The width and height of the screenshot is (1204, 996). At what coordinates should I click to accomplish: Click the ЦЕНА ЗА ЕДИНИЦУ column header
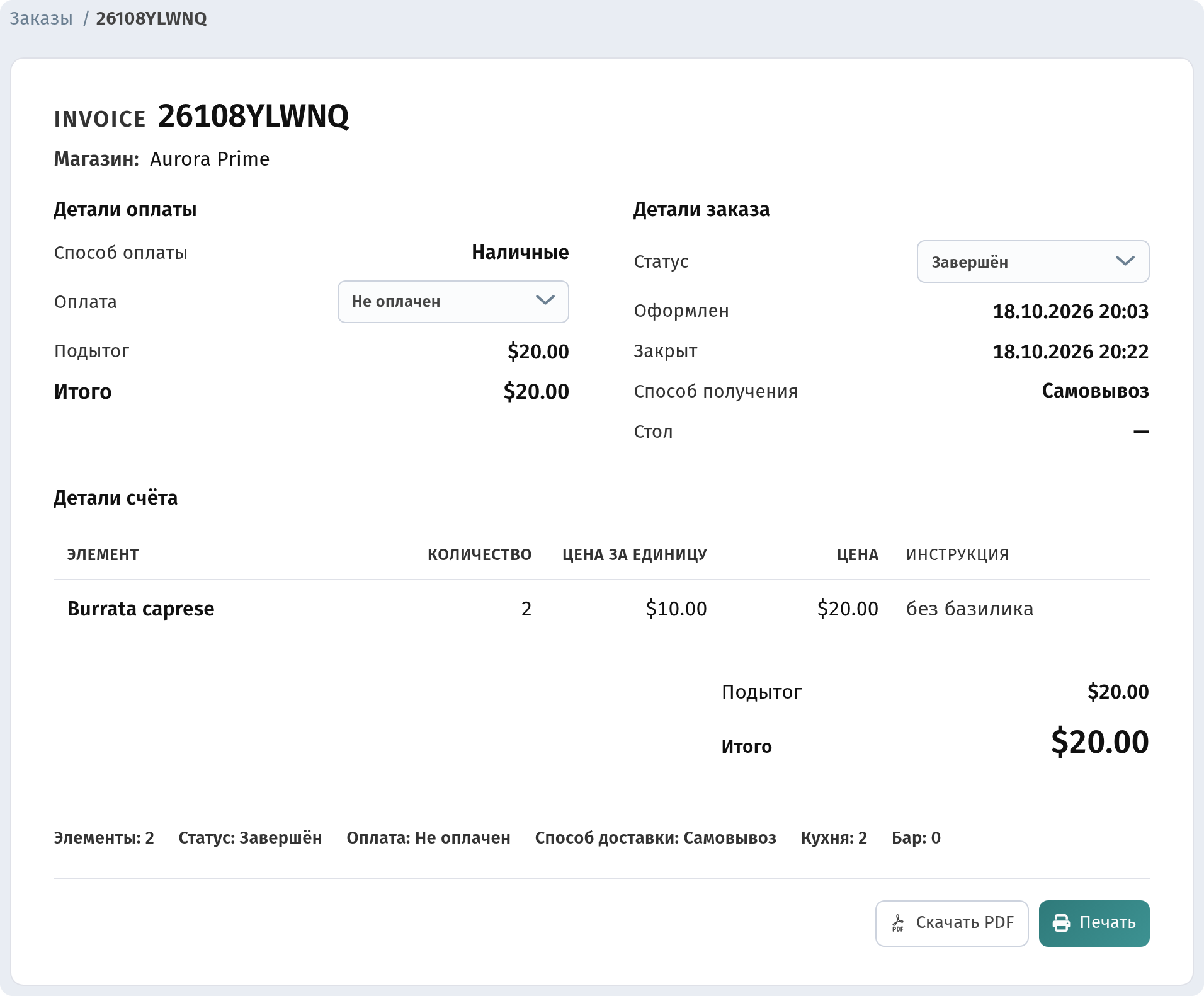point(635,555)
